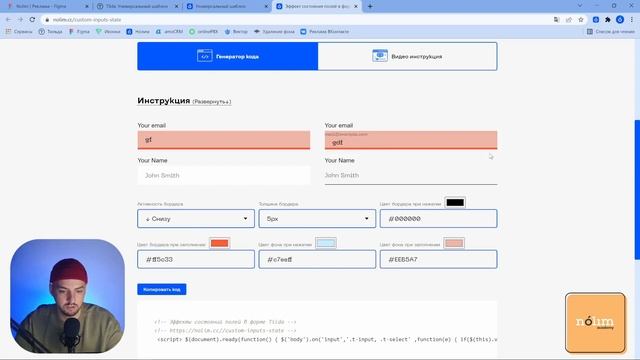The width and height of the screenshot is (640, 360).
Task: Click the blue extension icon left of puzzle piece
Action: pyautogui.click(x=596, y=20)
